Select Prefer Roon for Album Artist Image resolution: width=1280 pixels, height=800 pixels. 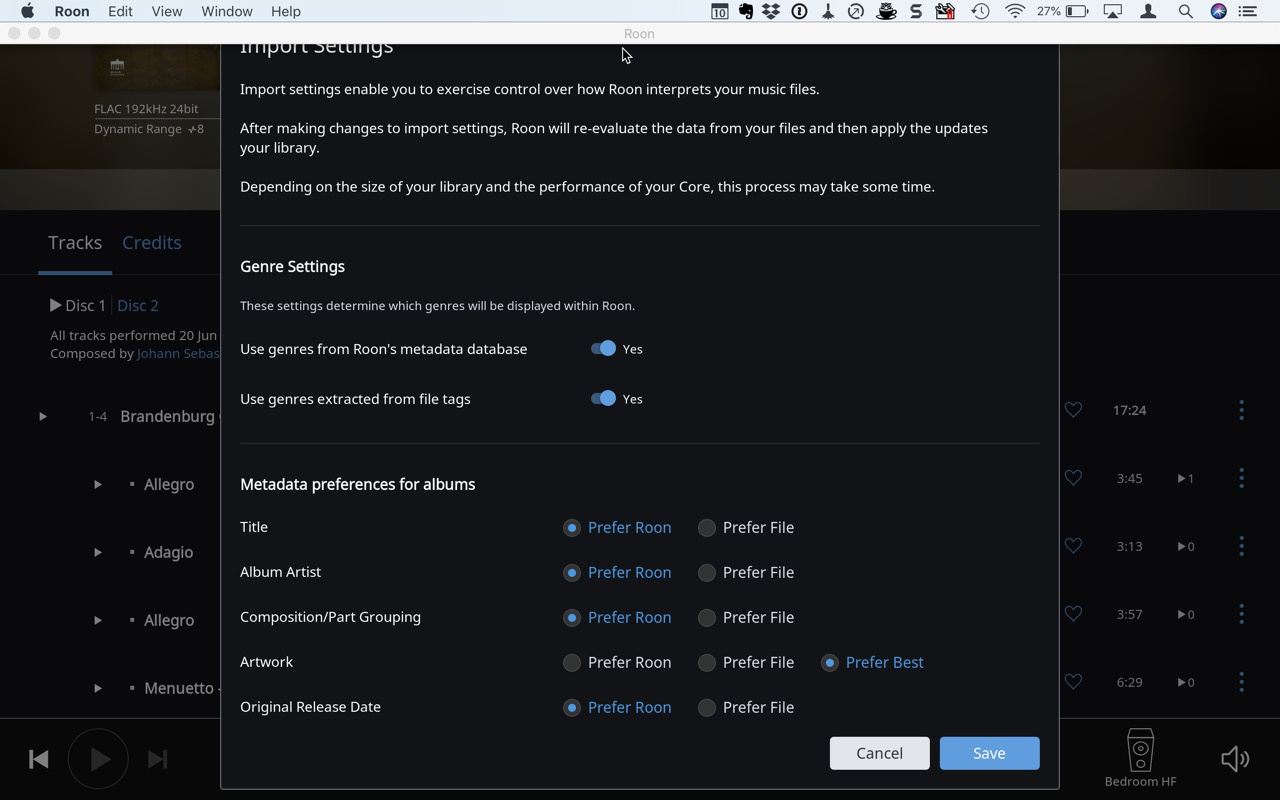point(617,573)
